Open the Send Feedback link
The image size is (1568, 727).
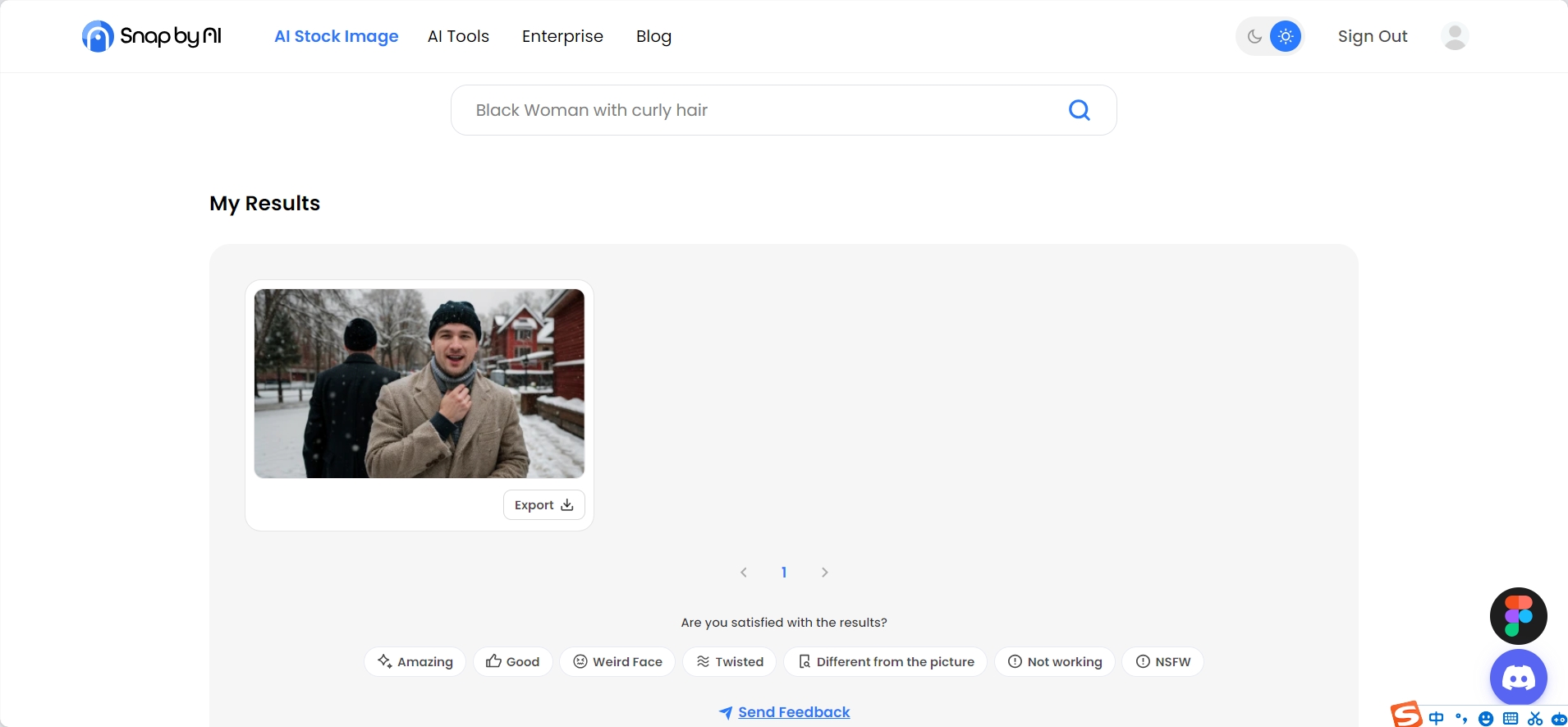click(785, 712)
